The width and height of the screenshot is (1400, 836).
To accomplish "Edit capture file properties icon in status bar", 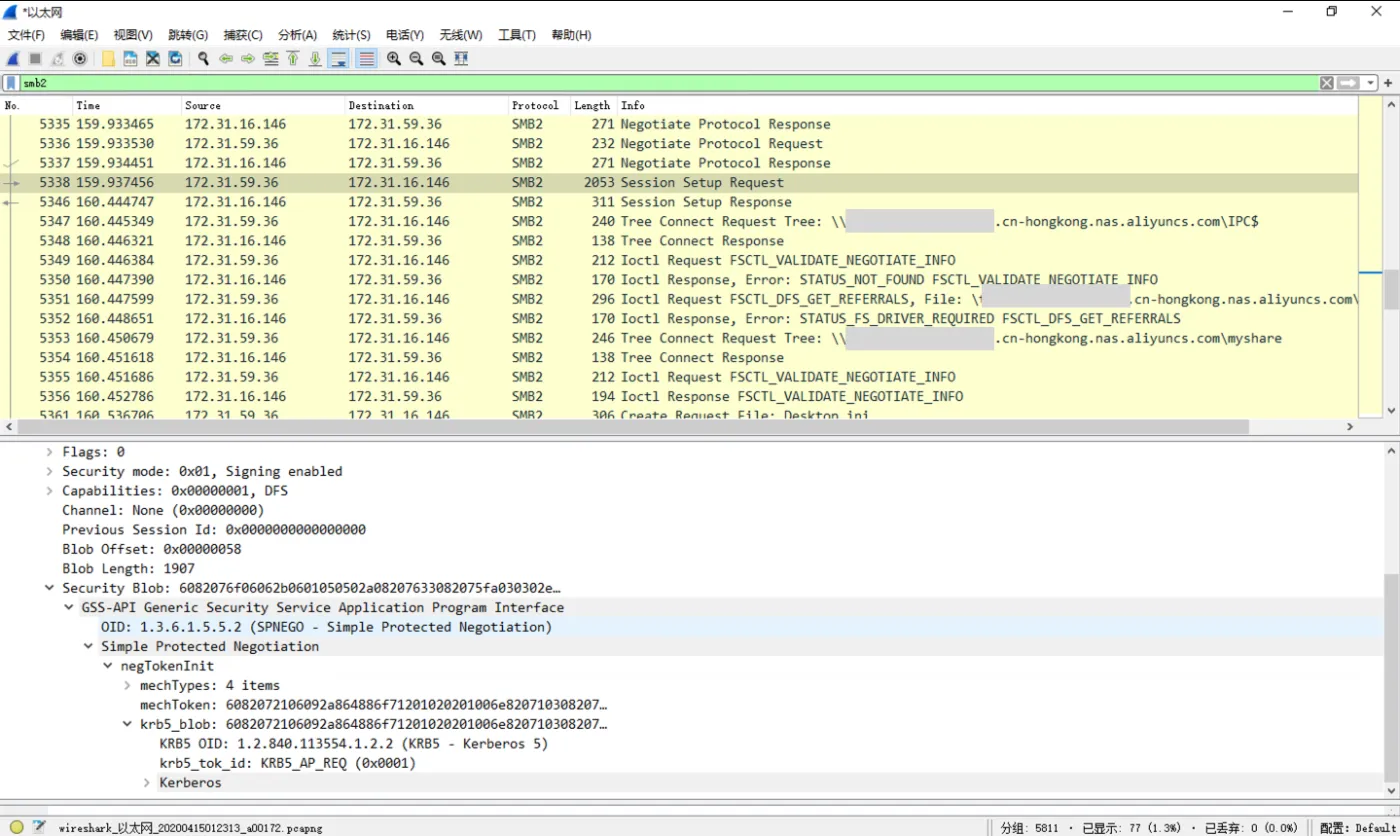I will pos(39,827).
